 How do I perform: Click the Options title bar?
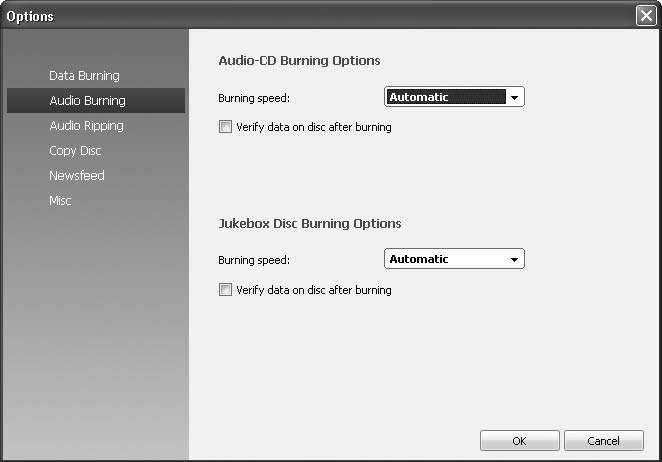click(300, 16)
